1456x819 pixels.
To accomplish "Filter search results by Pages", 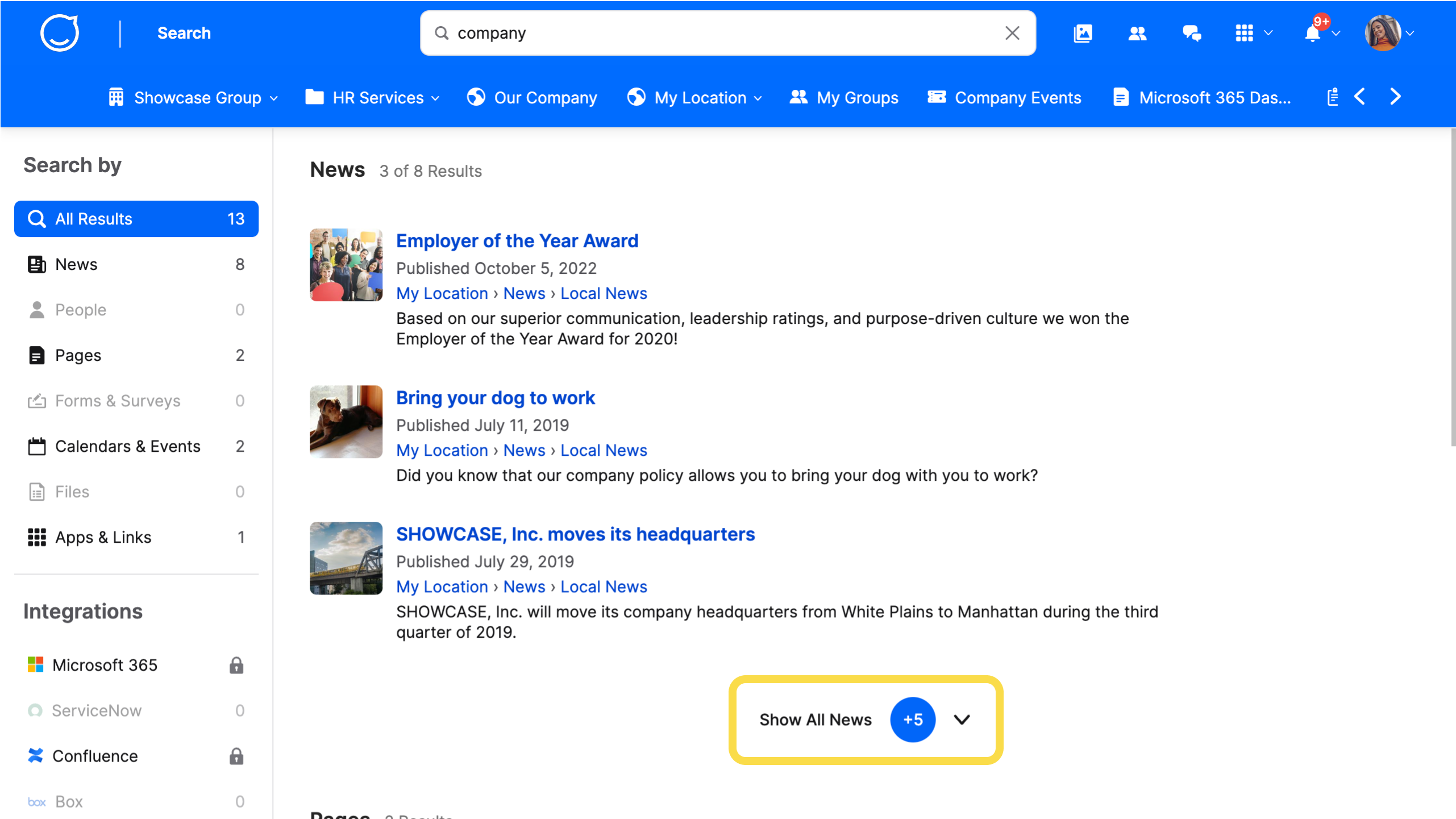I will click(x=136, y=355).
